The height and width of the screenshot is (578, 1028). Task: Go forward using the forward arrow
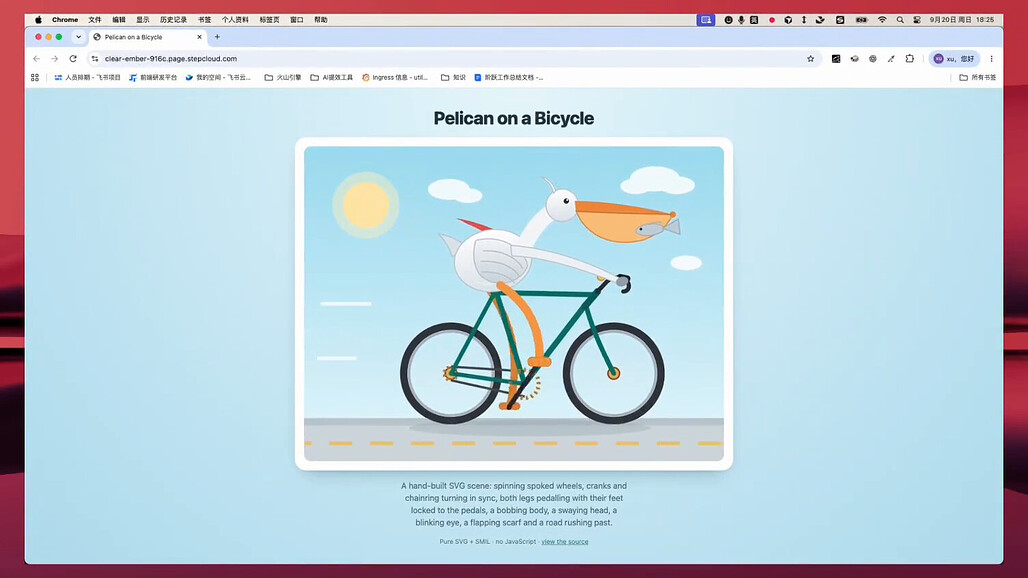(54, 59)
